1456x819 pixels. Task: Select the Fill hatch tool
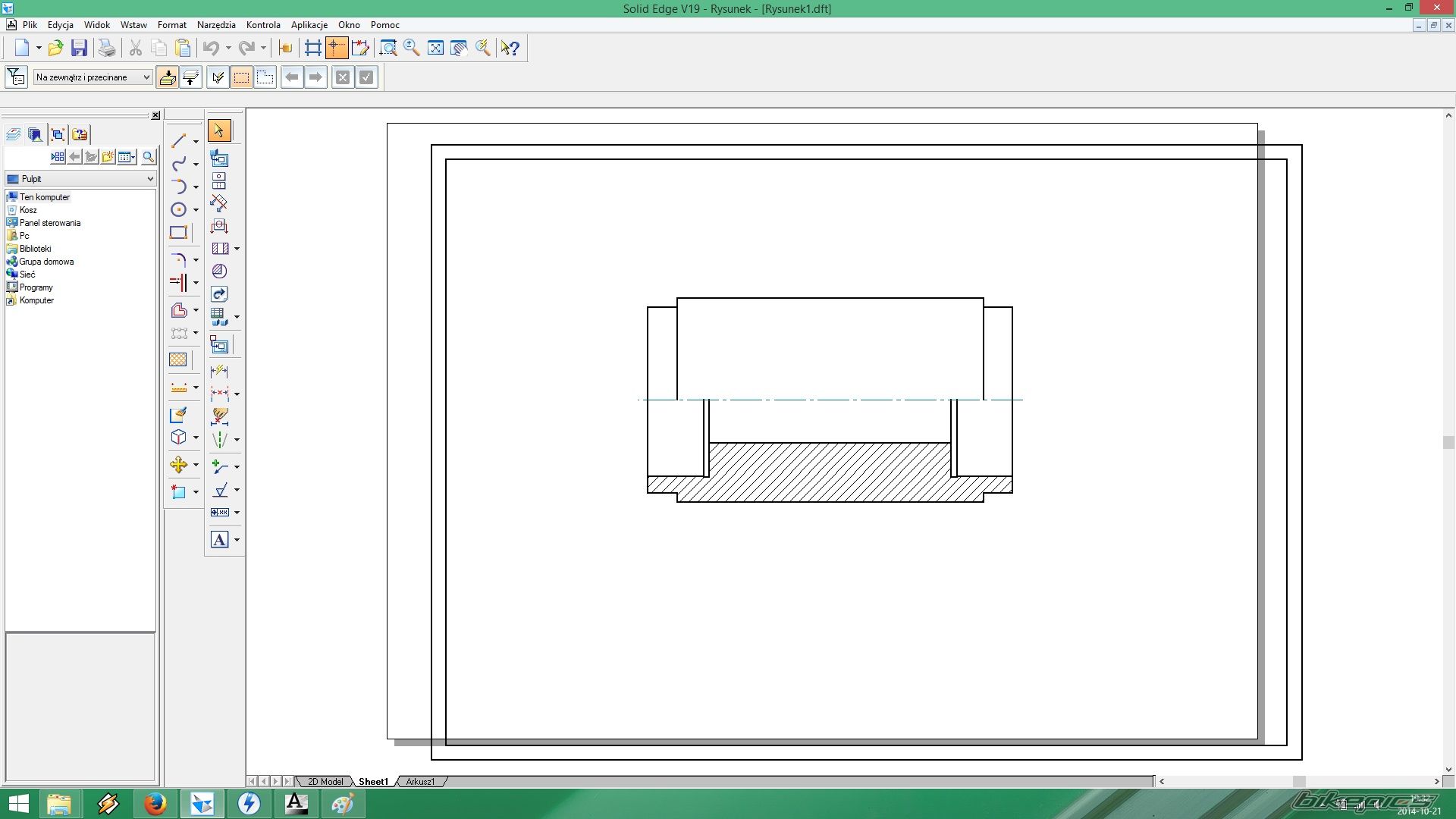[x=178, y=359]
